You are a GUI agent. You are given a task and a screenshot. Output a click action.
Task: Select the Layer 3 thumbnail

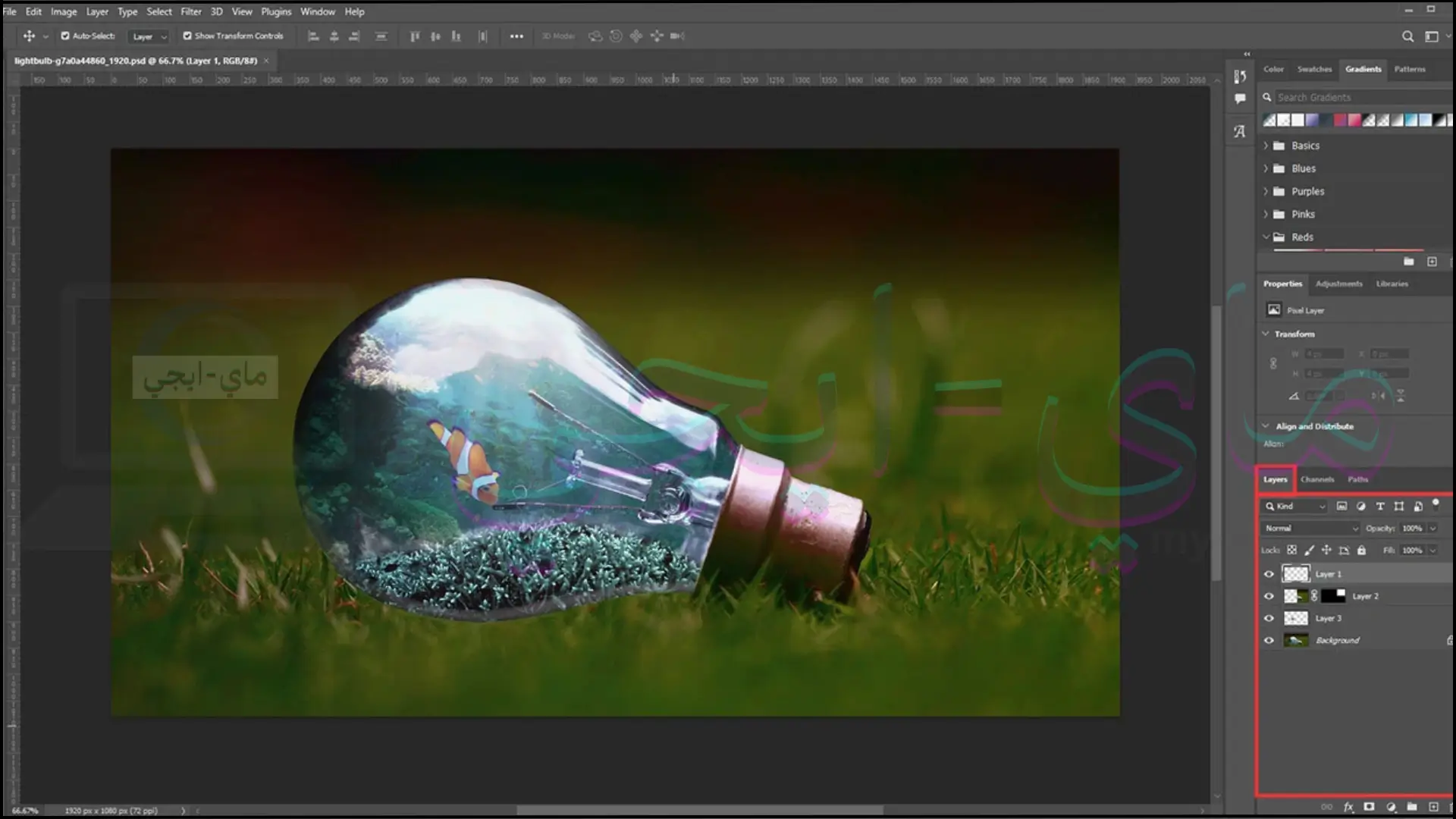[1296, 618]
